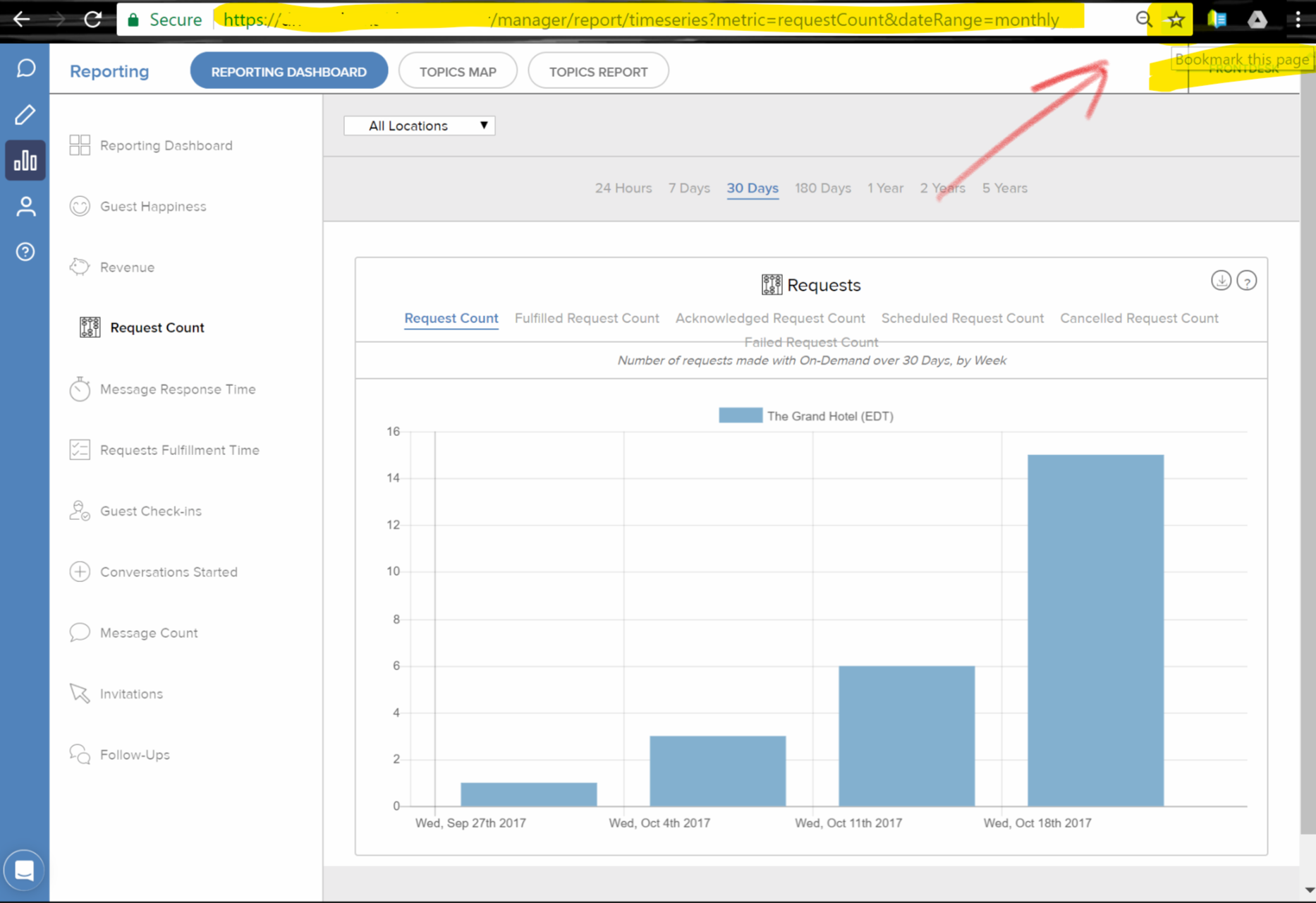The width and height of the screenshot is (1316, 903).
Task: Reload the page in the browser
Action: click(92, 20)
